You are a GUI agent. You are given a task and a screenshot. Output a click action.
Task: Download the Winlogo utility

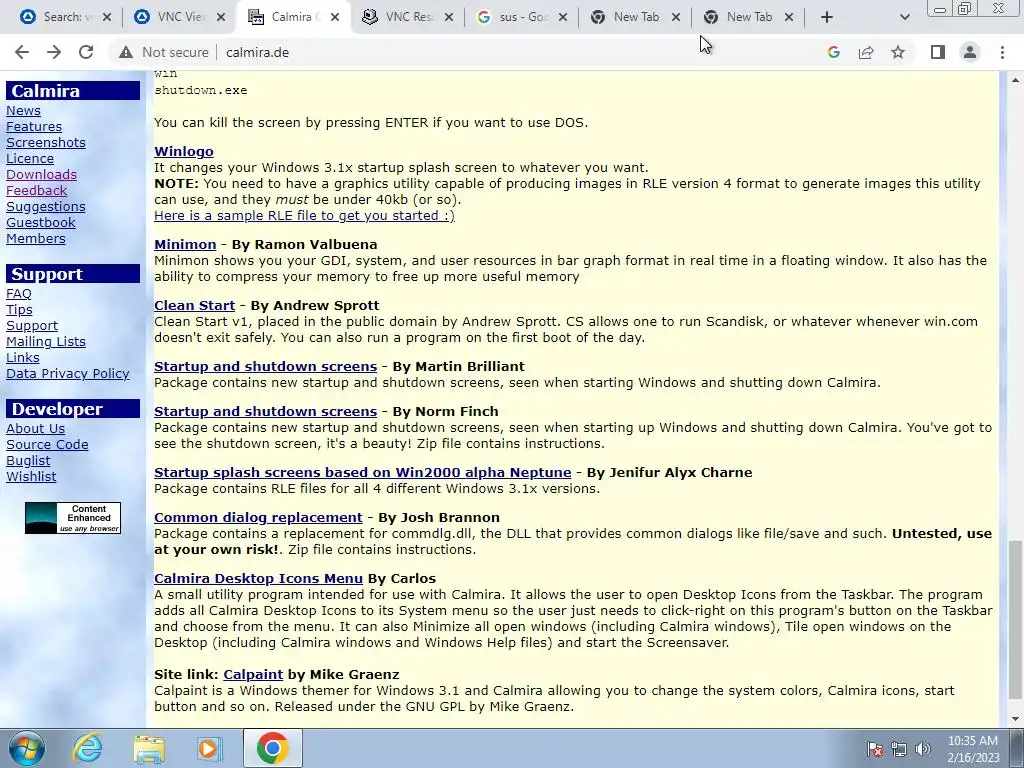pyautogui.click(x=184, y=152)
